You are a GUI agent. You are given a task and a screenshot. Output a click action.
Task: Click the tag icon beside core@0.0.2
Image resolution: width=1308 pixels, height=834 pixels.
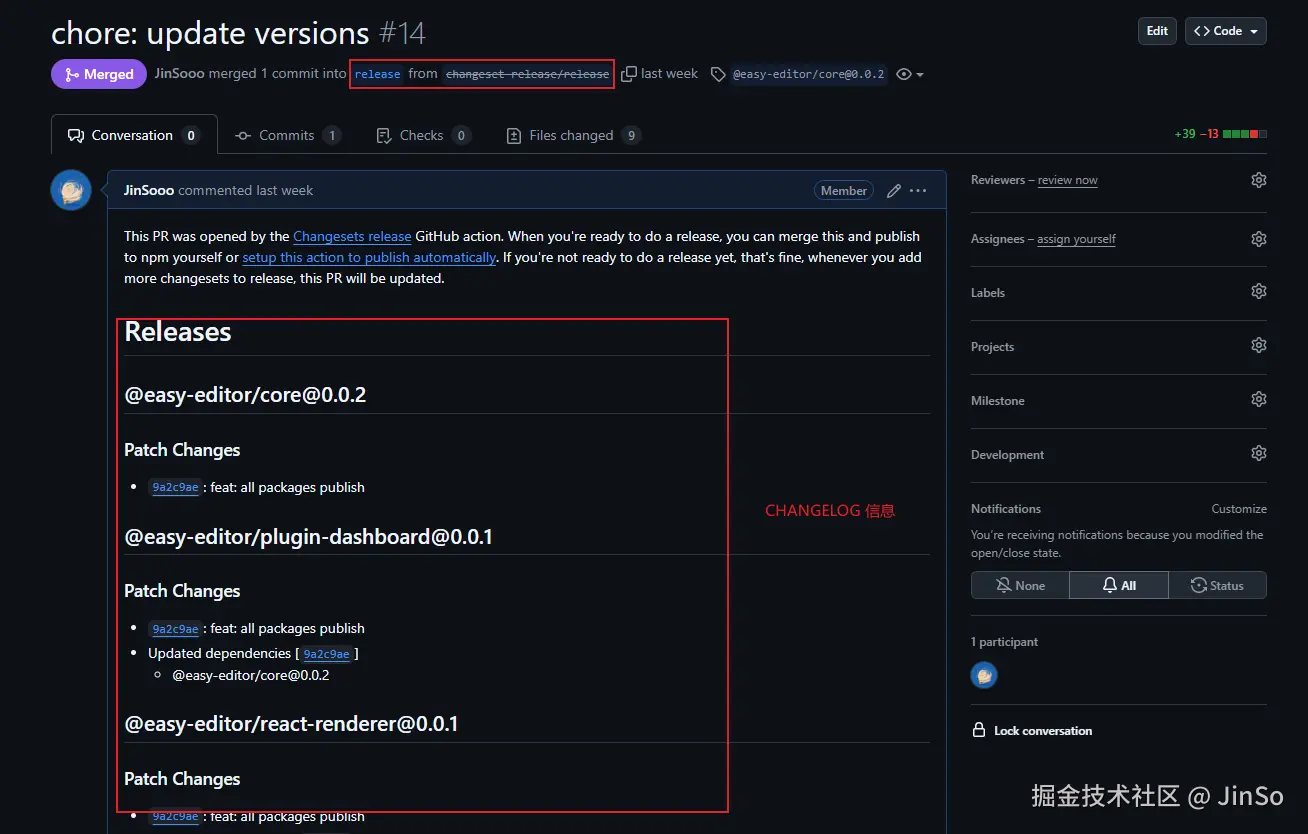718,74
